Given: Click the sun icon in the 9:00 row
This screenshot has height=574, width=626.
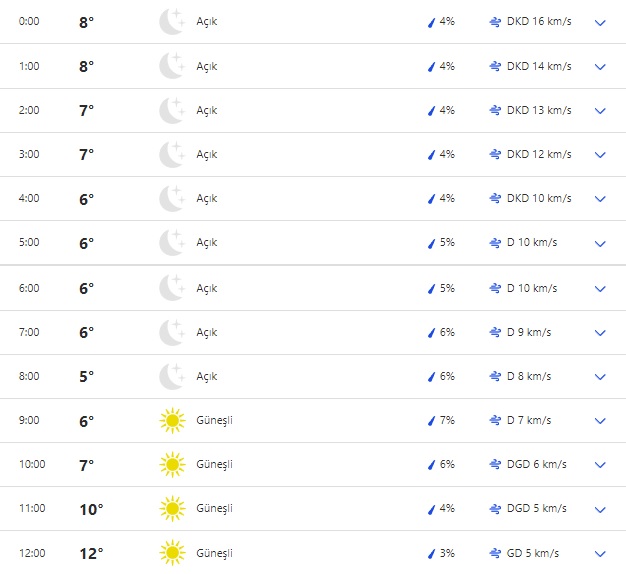Looking at the screenshot, I should point(172,421).
